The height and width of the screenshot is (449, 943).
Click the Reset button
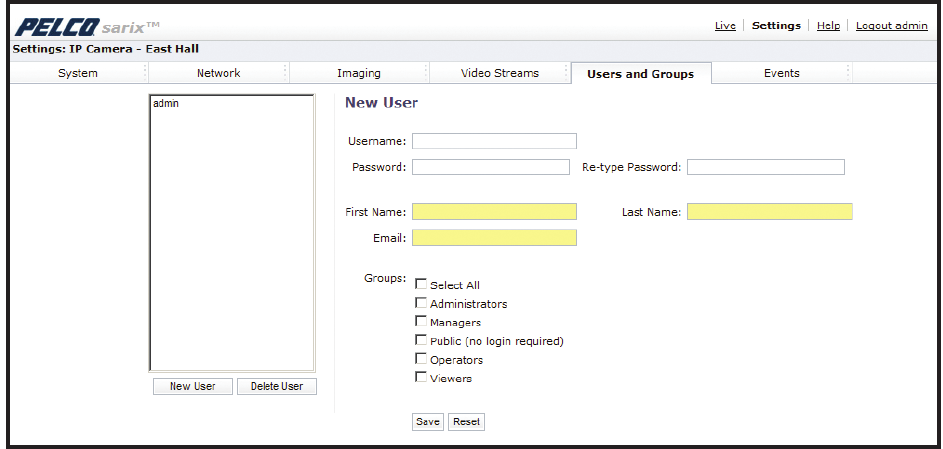pyautogui.click(x=466, y=422)
